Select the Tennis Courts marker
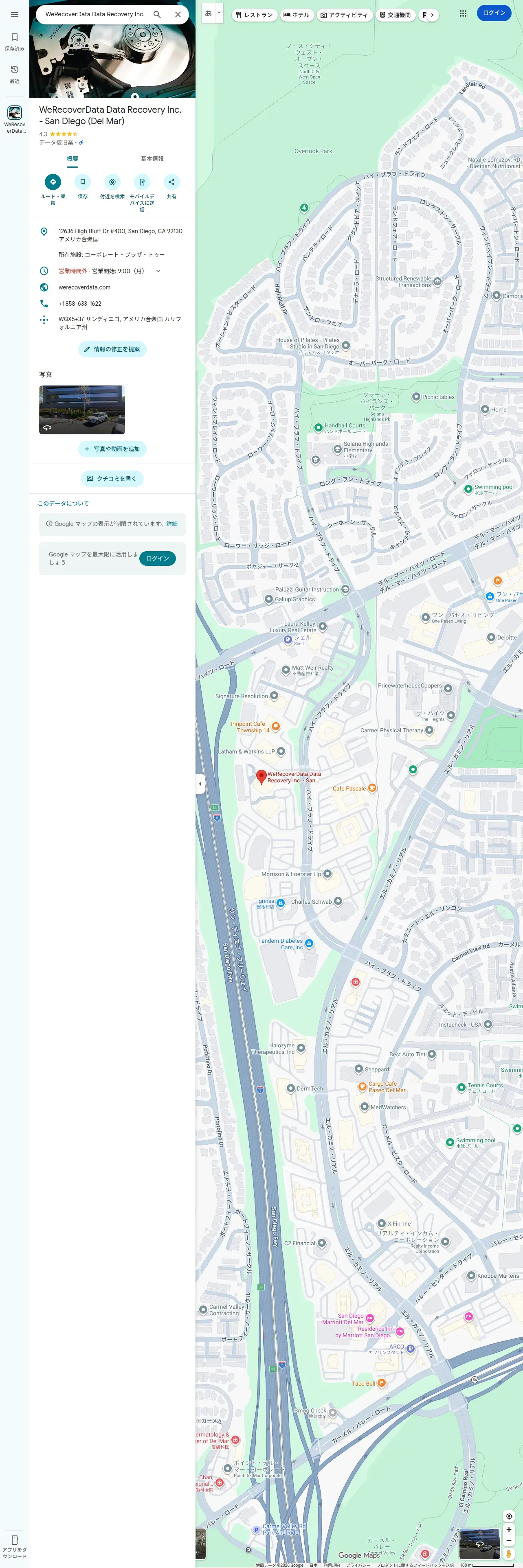Viewport: 523px width, 1568px height. (x=461, y=1087)
